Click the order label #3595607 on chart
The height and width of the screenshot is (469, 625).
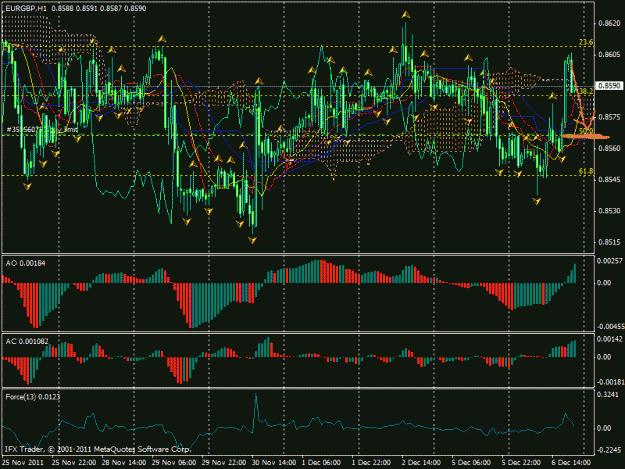(42, 130)
